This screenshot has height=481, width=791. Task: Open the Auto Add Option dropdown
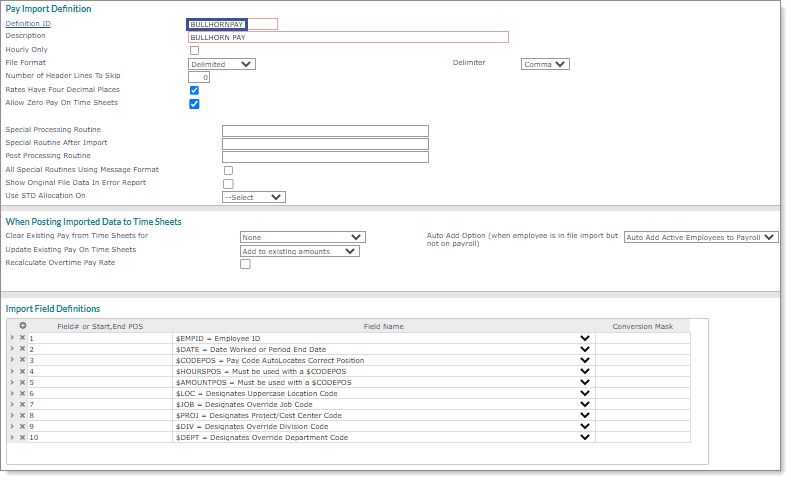coord(700,238)
